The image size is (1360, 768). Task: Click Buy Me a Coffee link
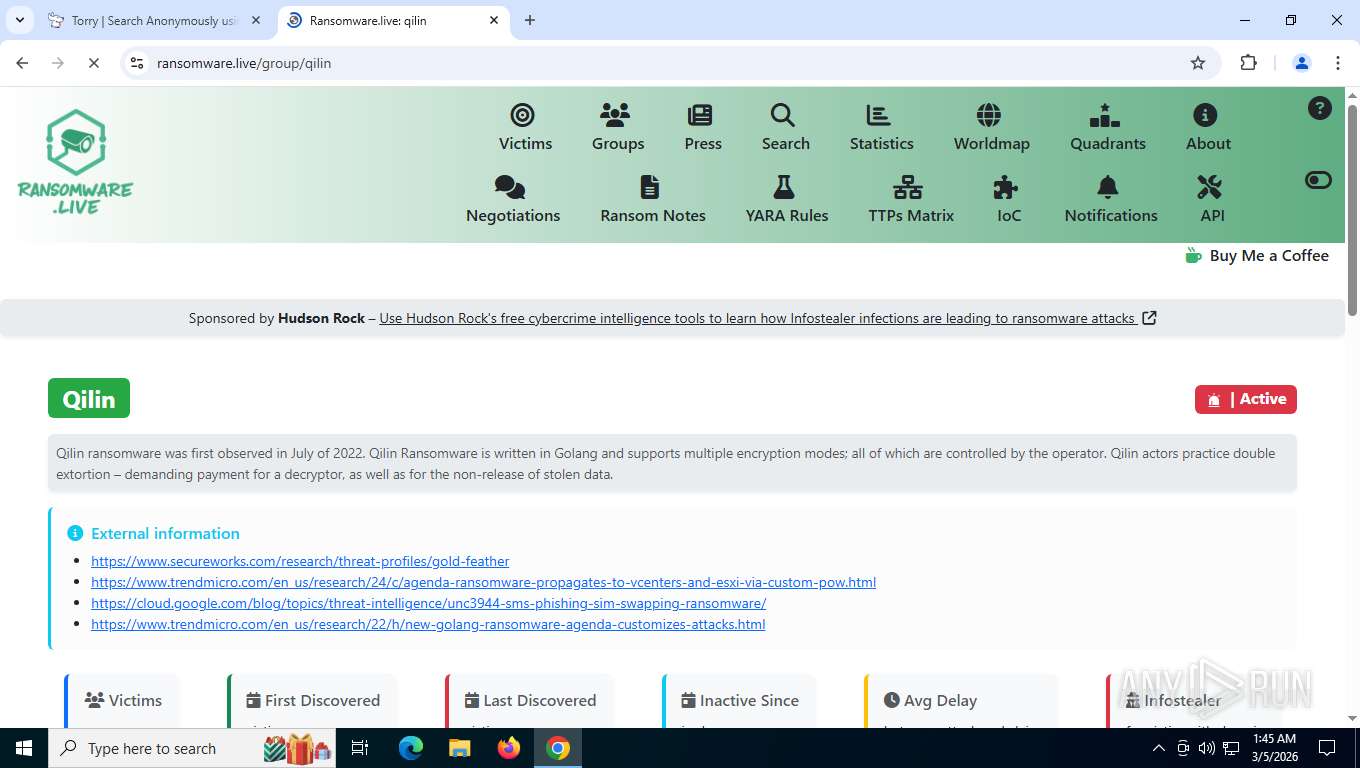tap(1257, 256)
